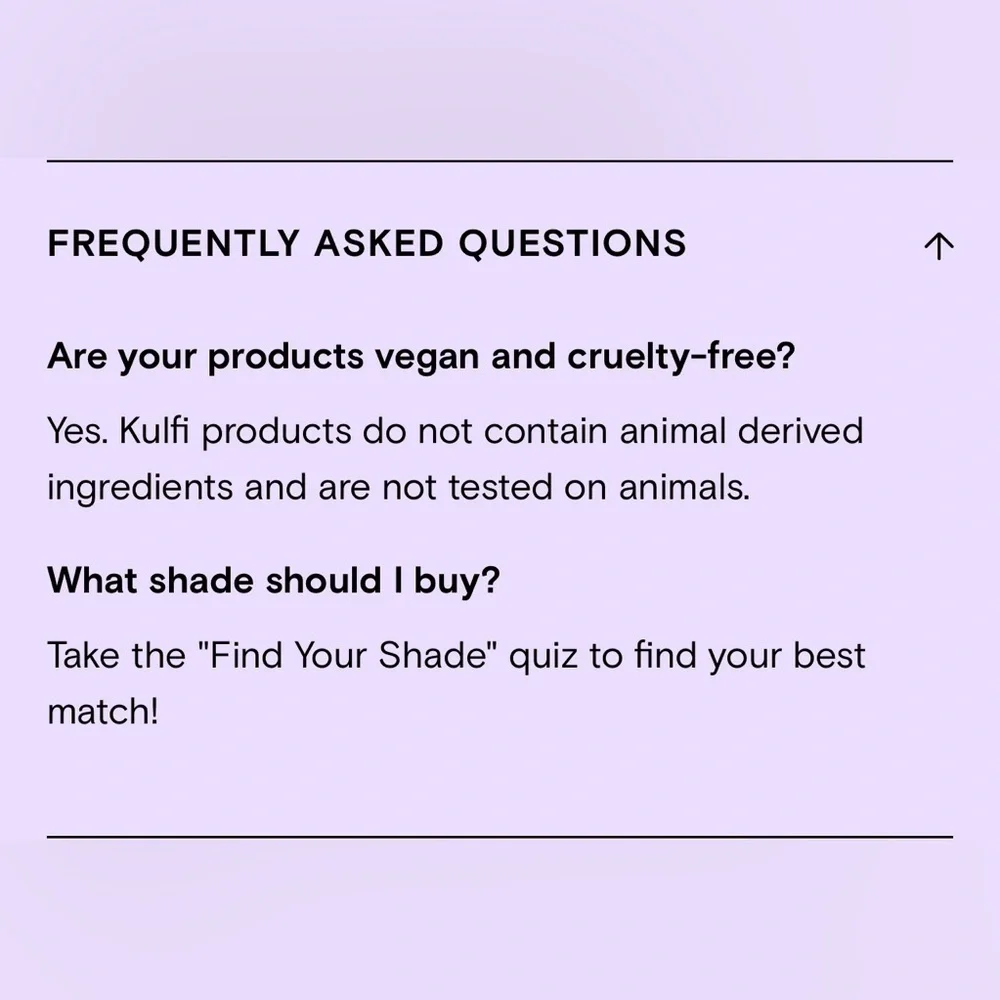Click the word Kulfi in the answer
This screenshot has width=1000, height=1000.
[154, 430]
